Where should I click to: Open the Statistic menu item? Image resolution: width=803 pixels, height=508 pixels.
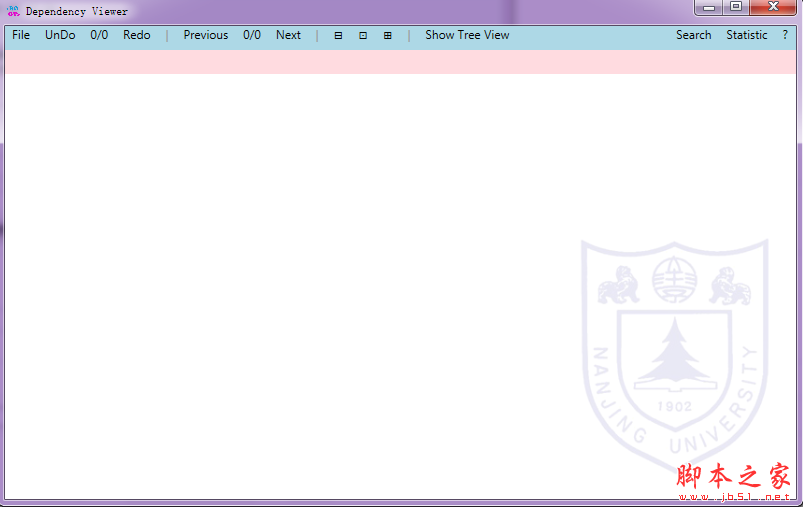point(747,35)
